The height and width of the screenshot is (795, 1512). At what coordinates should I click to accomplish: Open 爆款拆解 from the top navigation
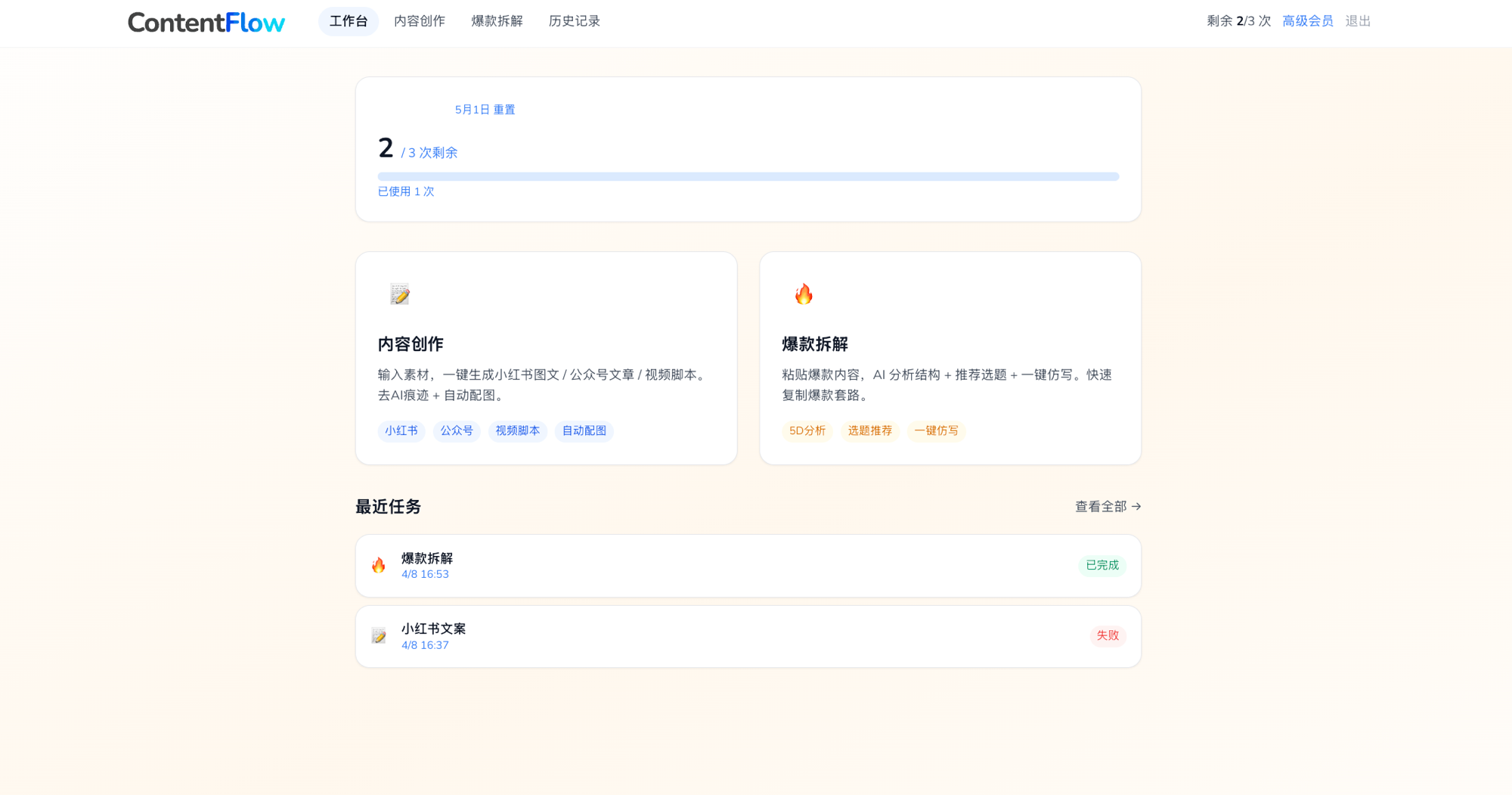pos(497,21)
